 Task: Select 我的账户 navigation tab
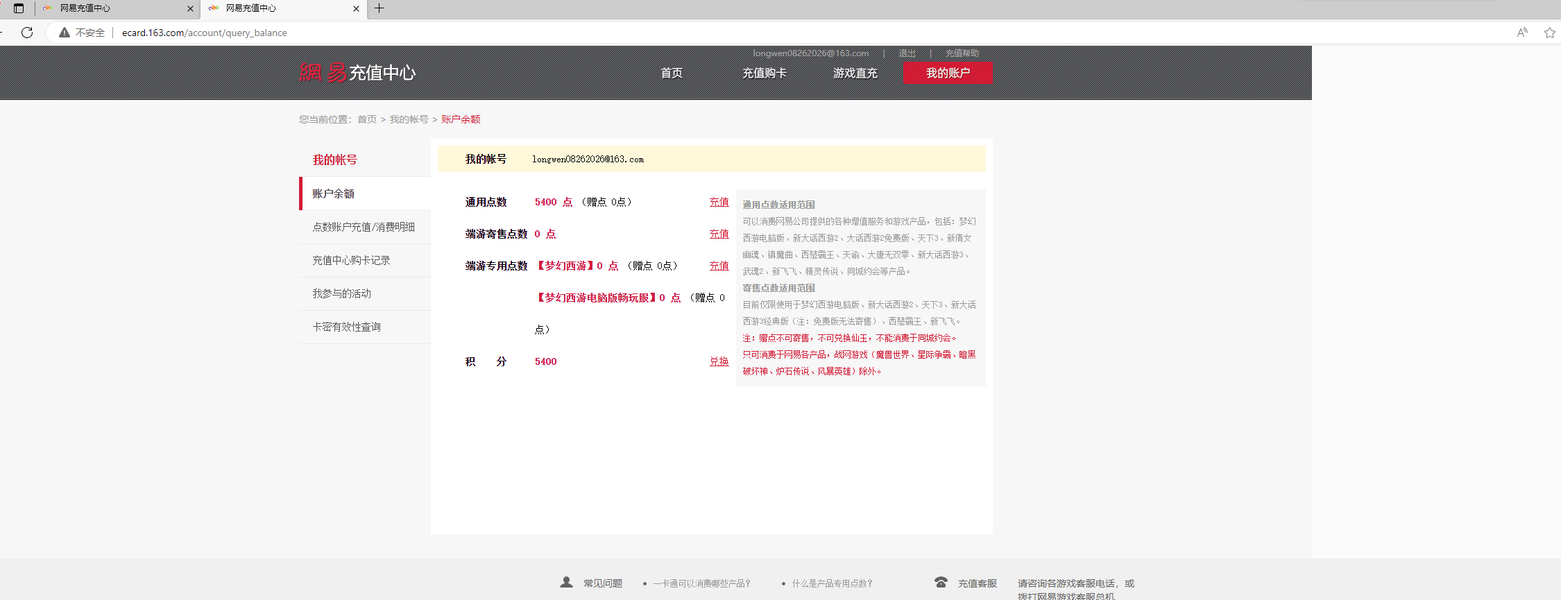click(x=948, y=73)
